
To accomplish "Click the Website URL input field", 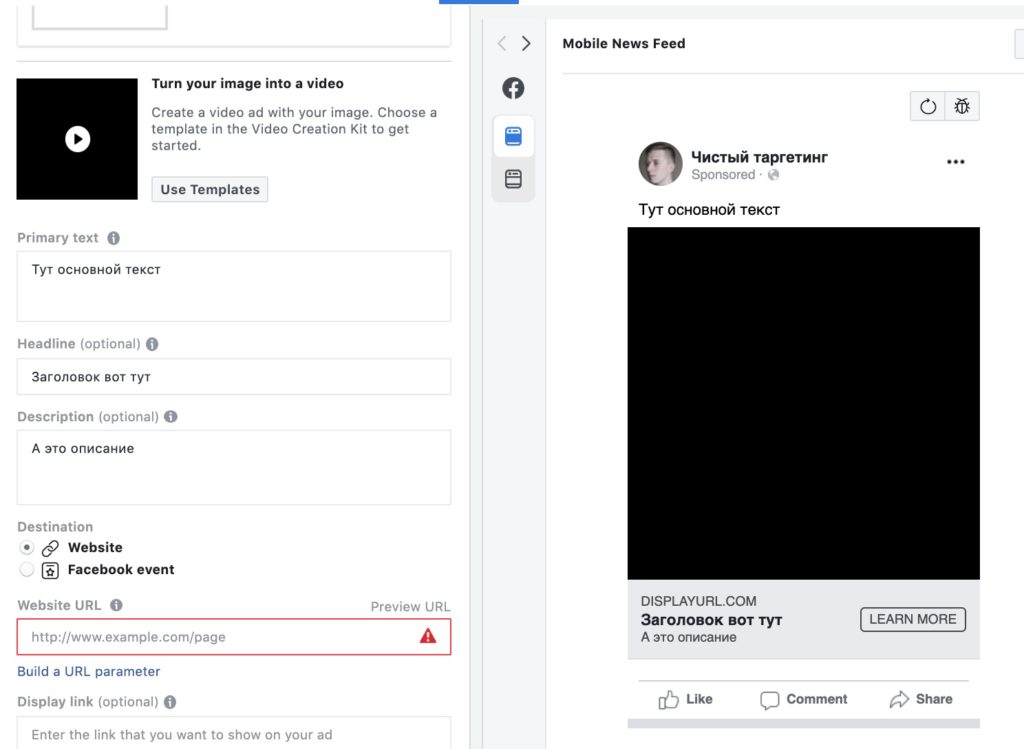I will tap(220, 637).
